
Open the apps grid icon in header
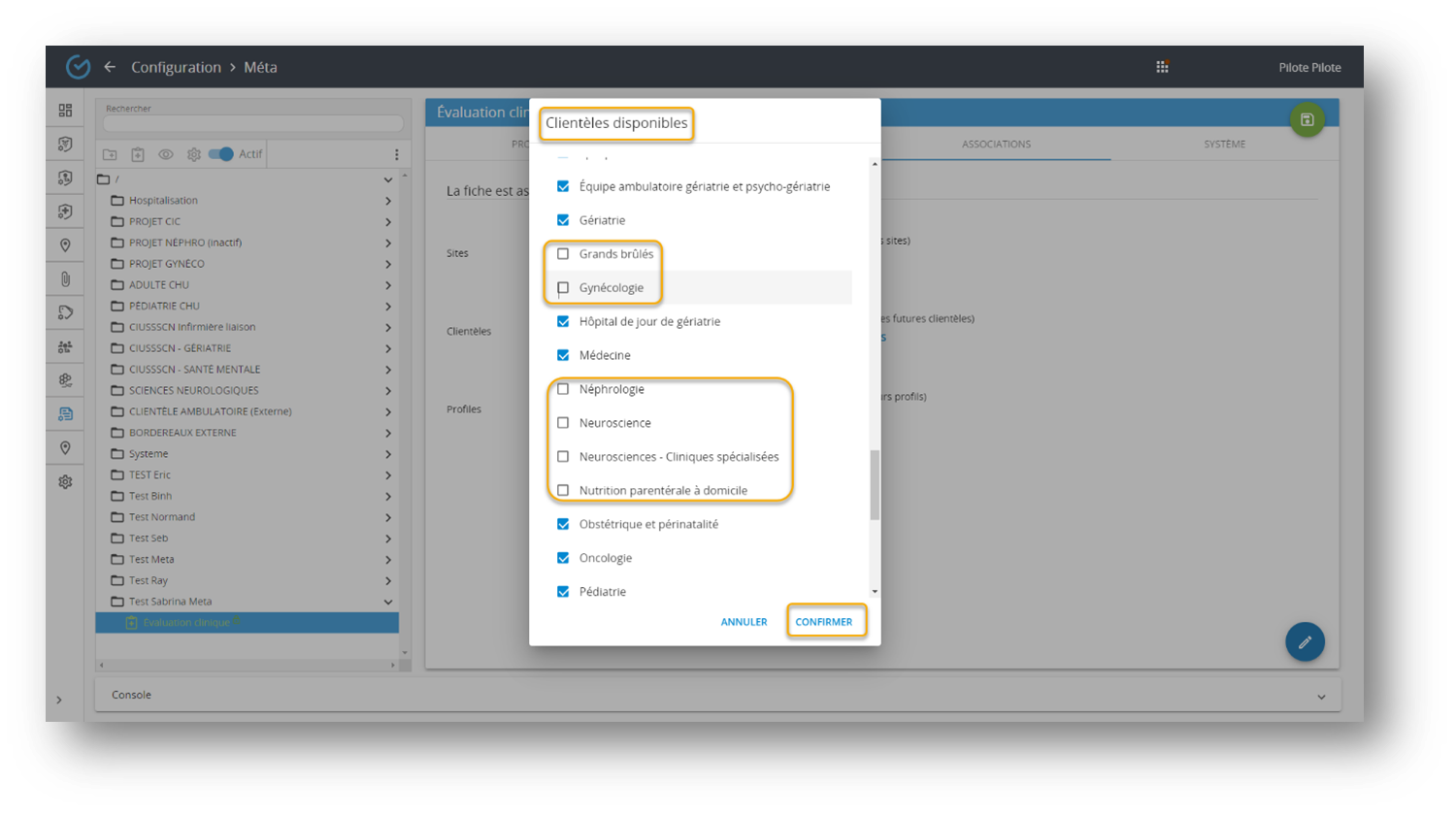pyautogui.click(x=1162, y=67)
